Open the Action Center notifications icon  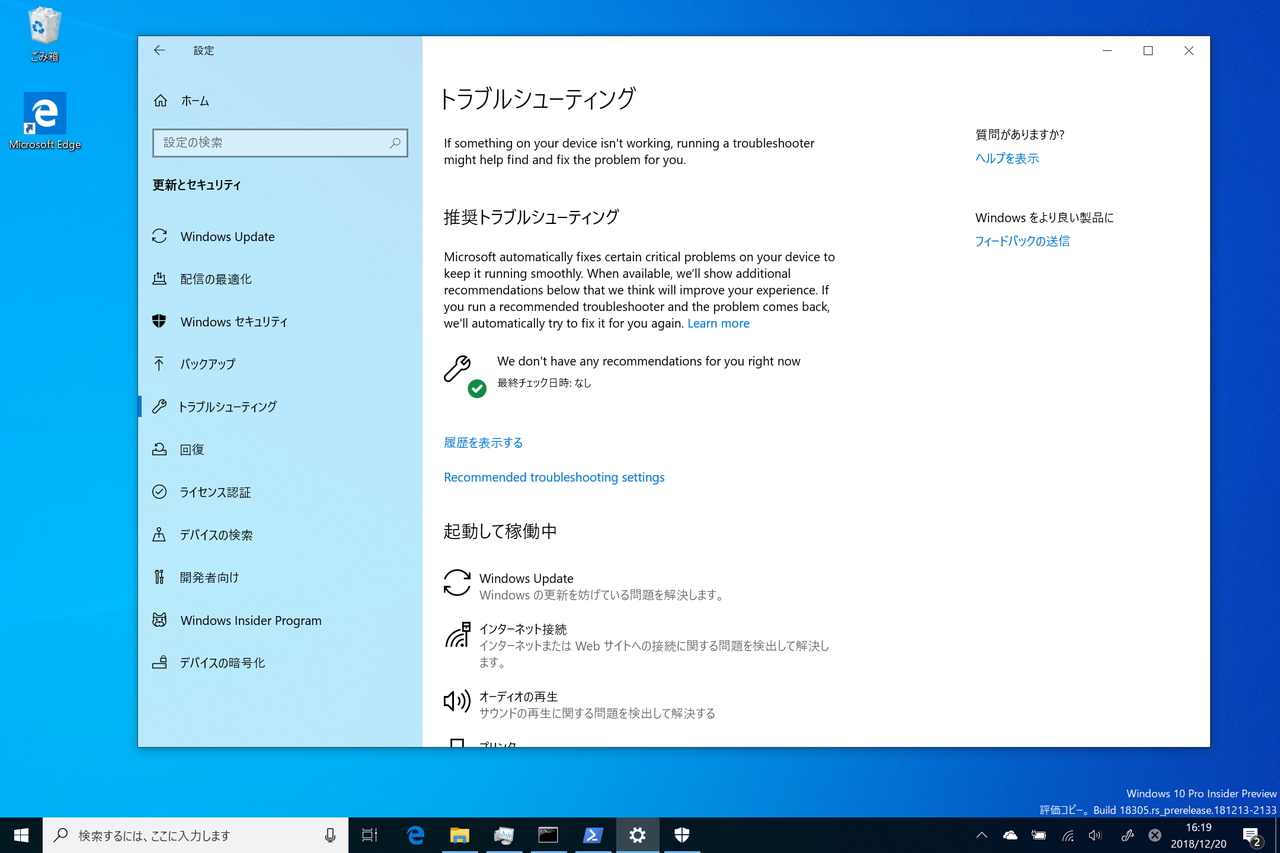click(1252, 835)
